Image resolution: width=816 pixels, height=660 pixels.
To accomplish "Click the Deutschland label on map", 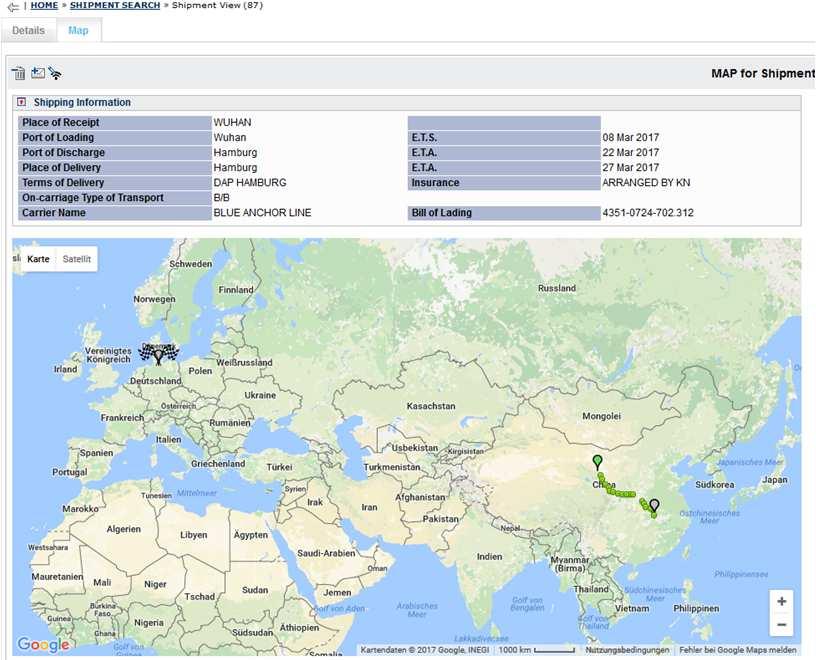I will click(x=156, y=380).
